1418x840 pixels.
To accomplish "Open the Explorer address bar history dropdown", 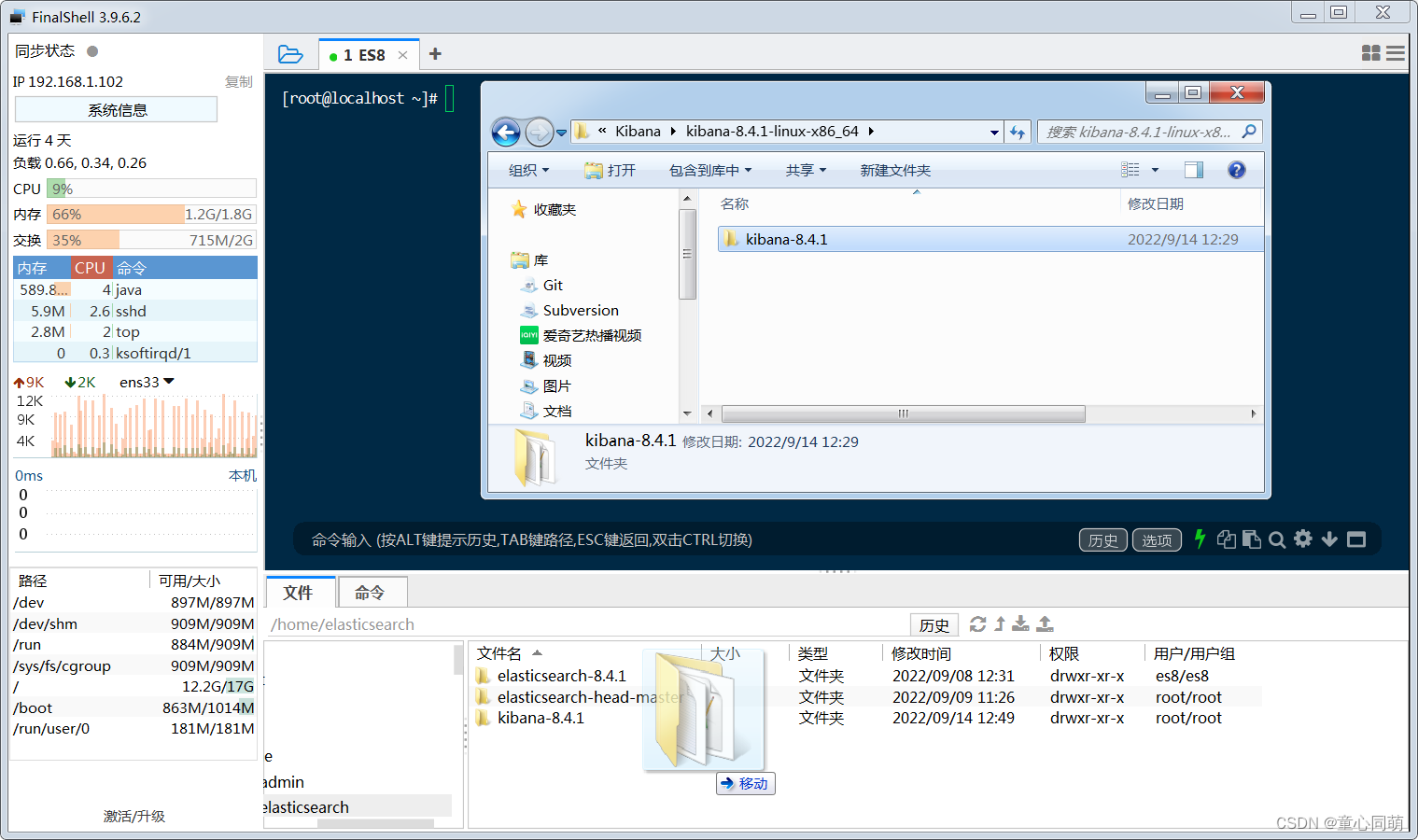I will point(994,133).
